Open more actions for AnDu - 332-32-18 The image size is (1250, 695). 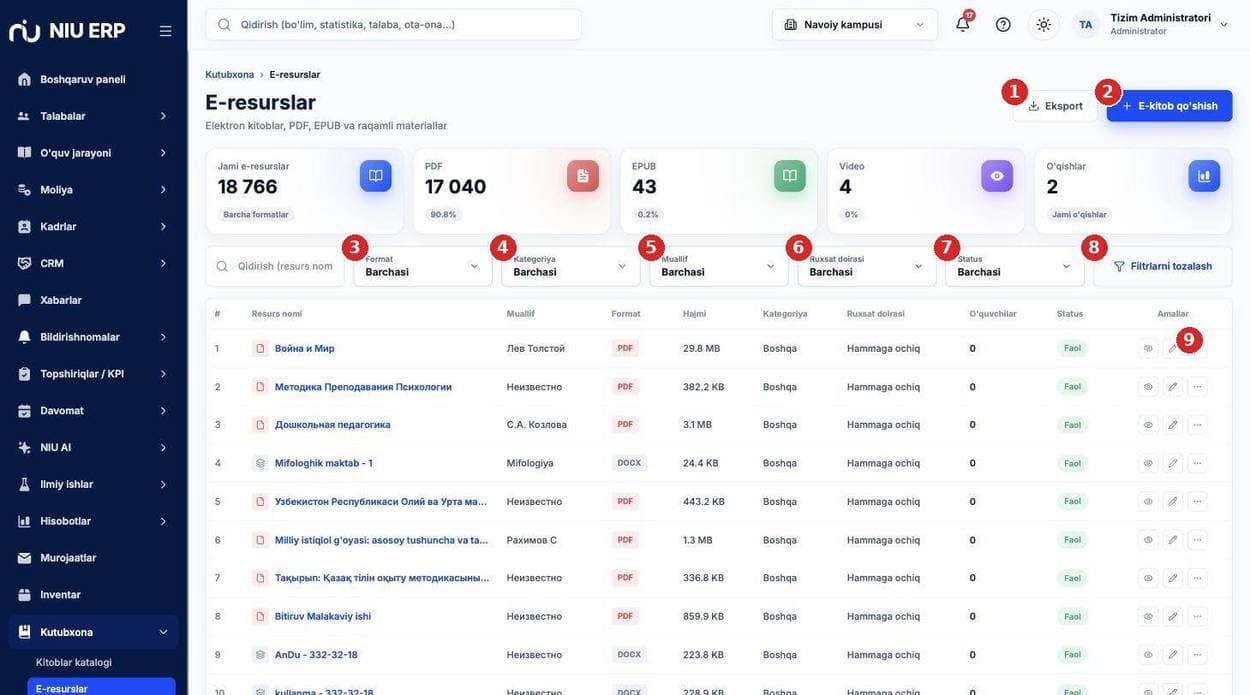click(1197, 655)
